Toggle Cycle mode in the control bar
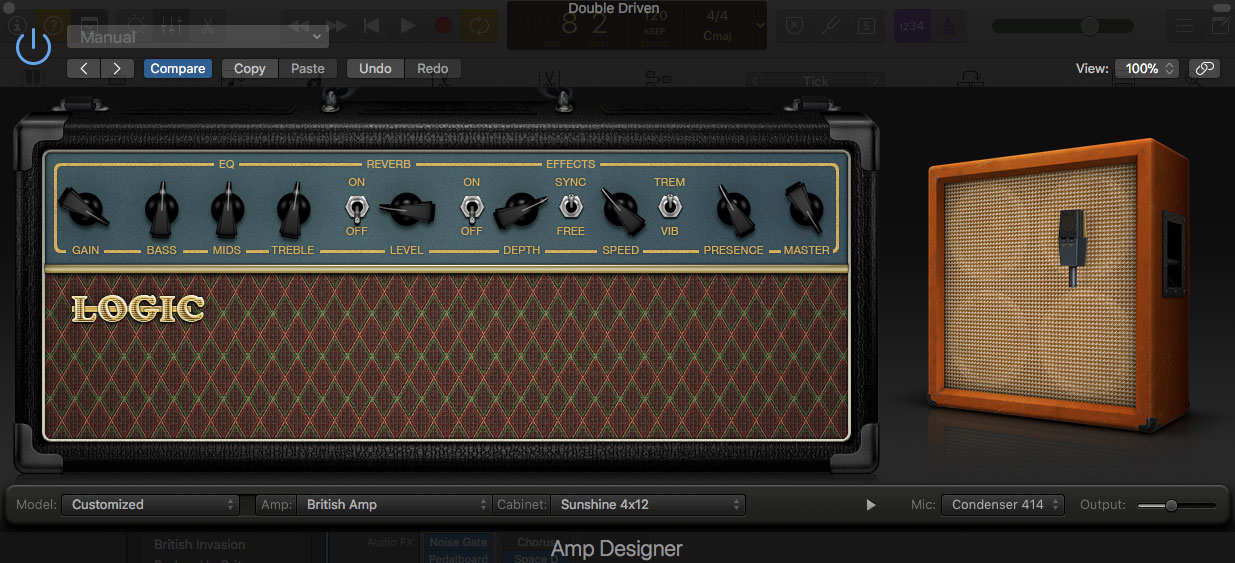 (478, 26)
